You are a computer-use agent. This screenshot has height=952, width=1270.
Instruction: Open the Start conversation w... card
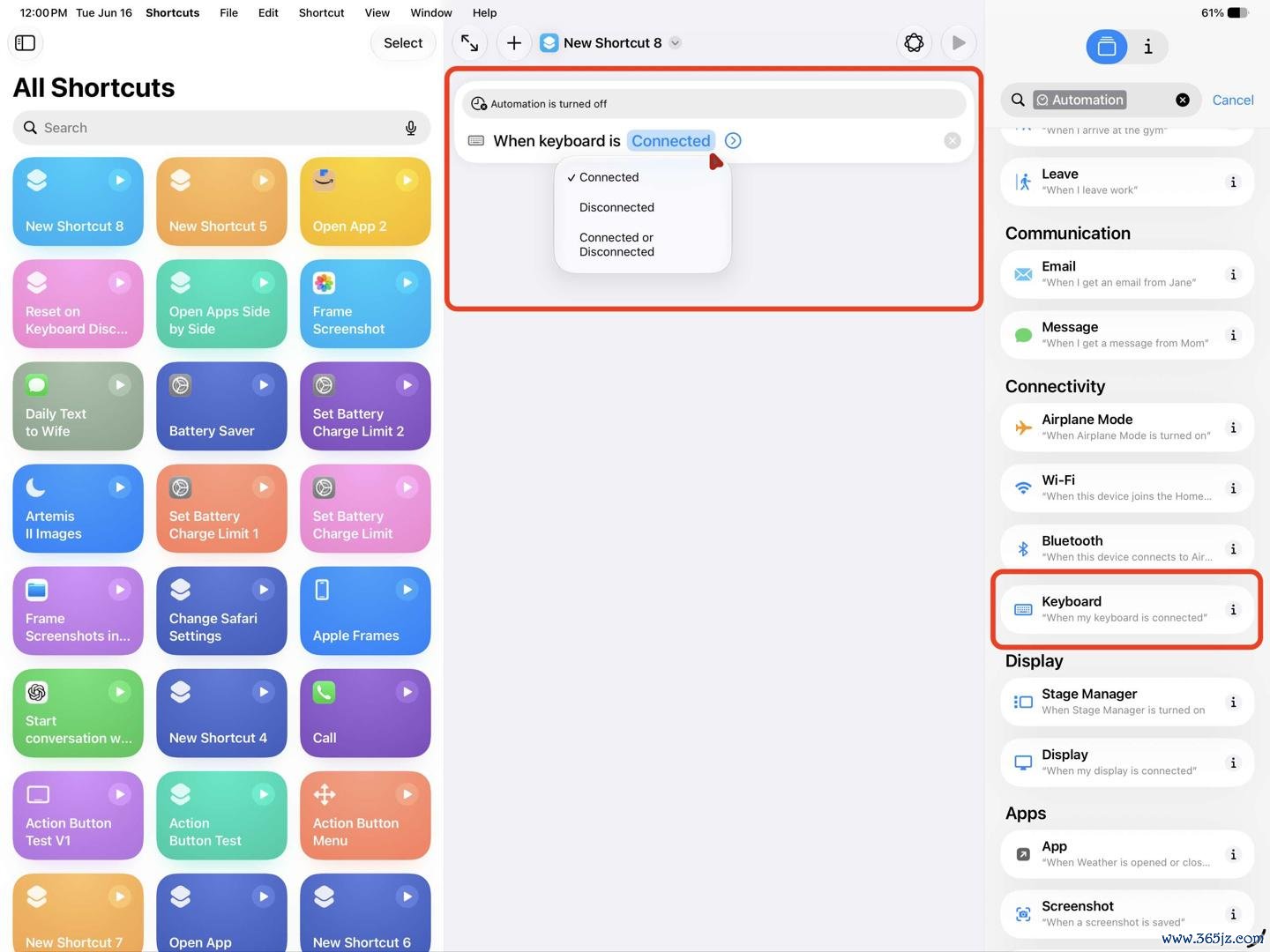[78, 713]
